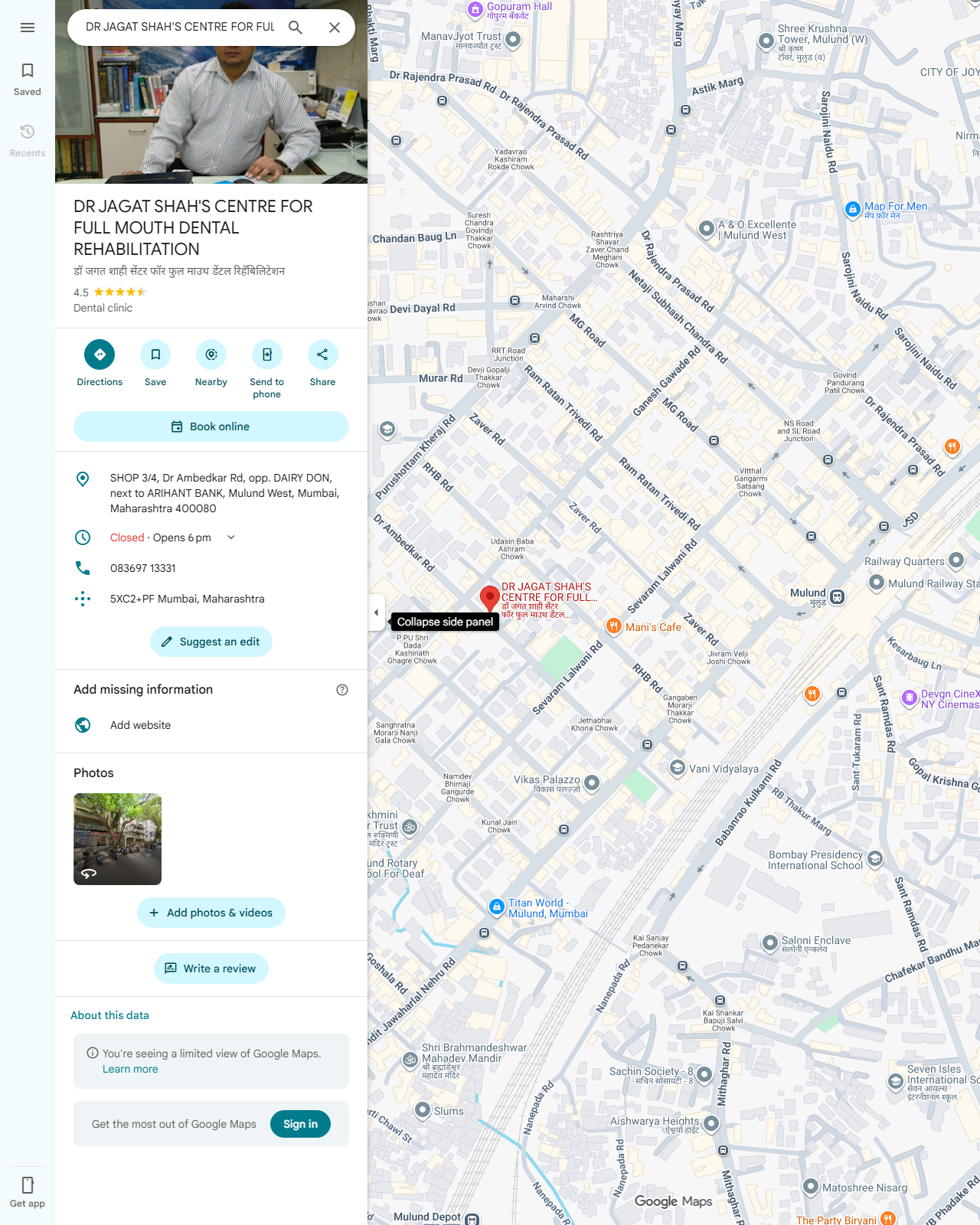Open Sachin Society - 8 marker
This screenshot has height=1225, width=980.
click(x=704, y=1074)
